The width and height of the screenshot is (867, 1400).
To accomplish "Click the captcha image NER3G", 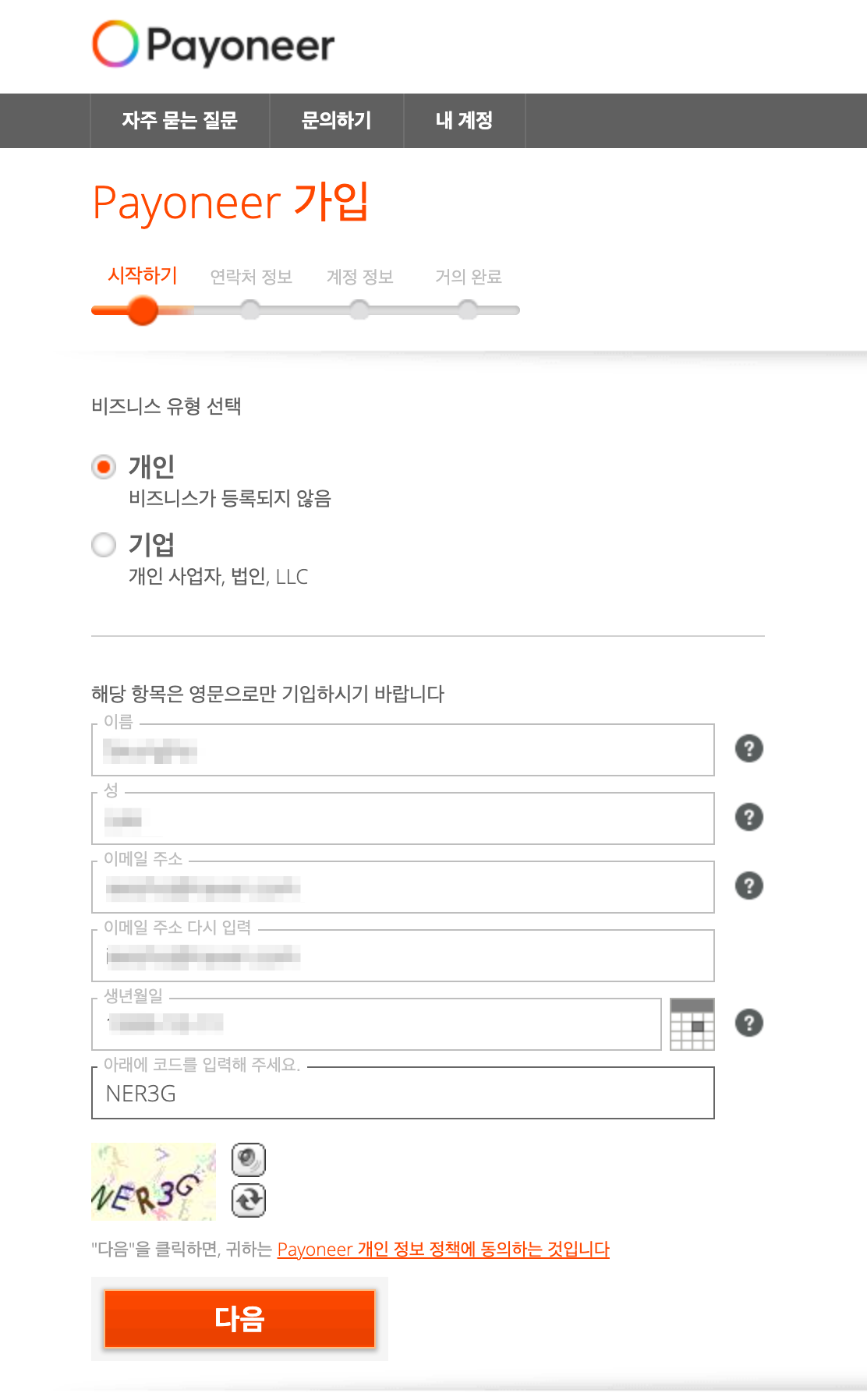I will point(153,1181).
